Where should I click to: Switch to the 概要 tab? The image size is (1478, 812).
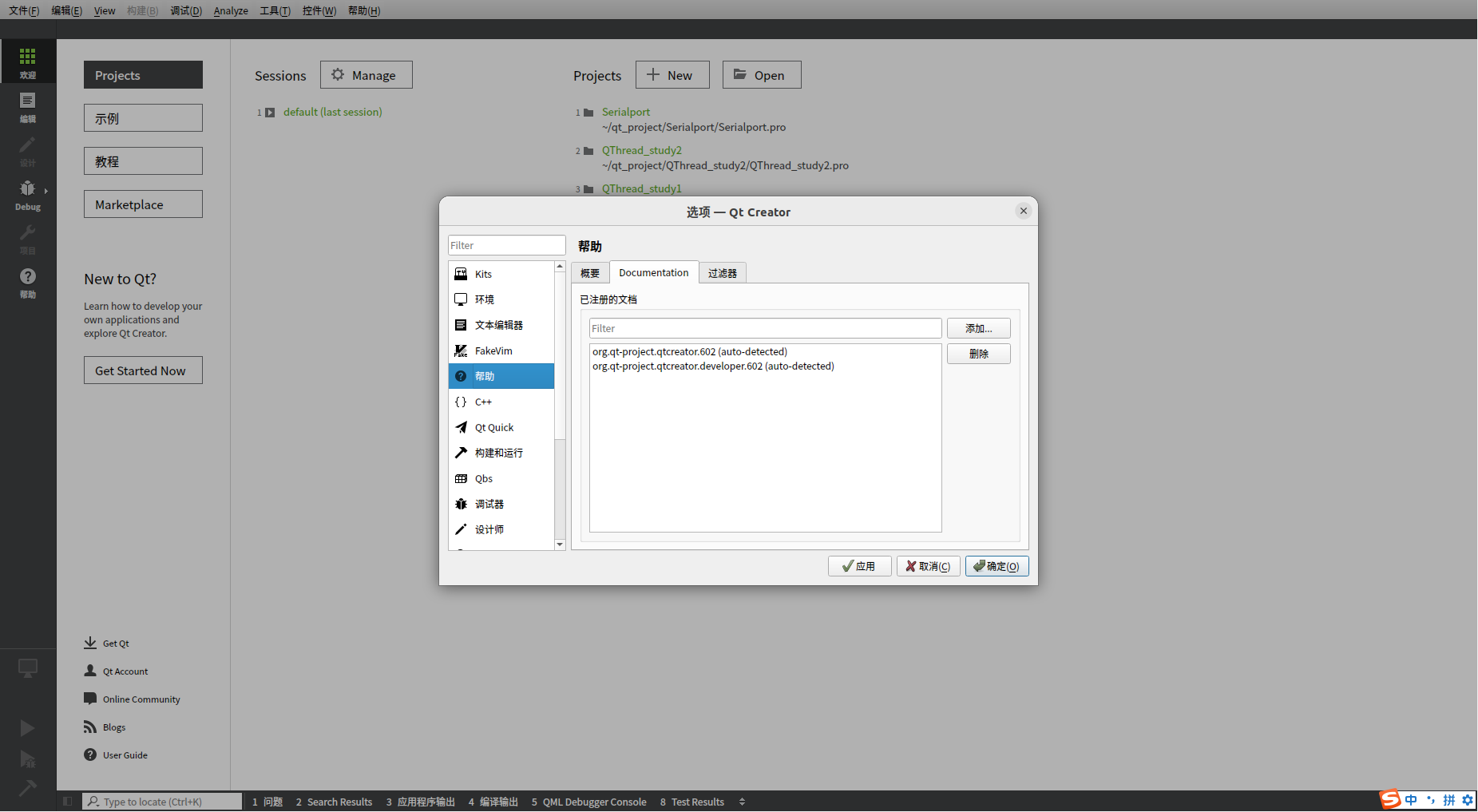[590, 273]
